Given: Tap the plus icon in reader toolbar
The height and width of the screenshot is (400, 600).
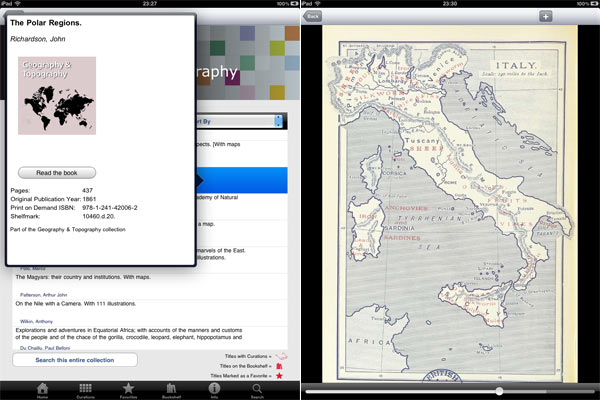Looking at the screenshot, I should coord(546,16).
